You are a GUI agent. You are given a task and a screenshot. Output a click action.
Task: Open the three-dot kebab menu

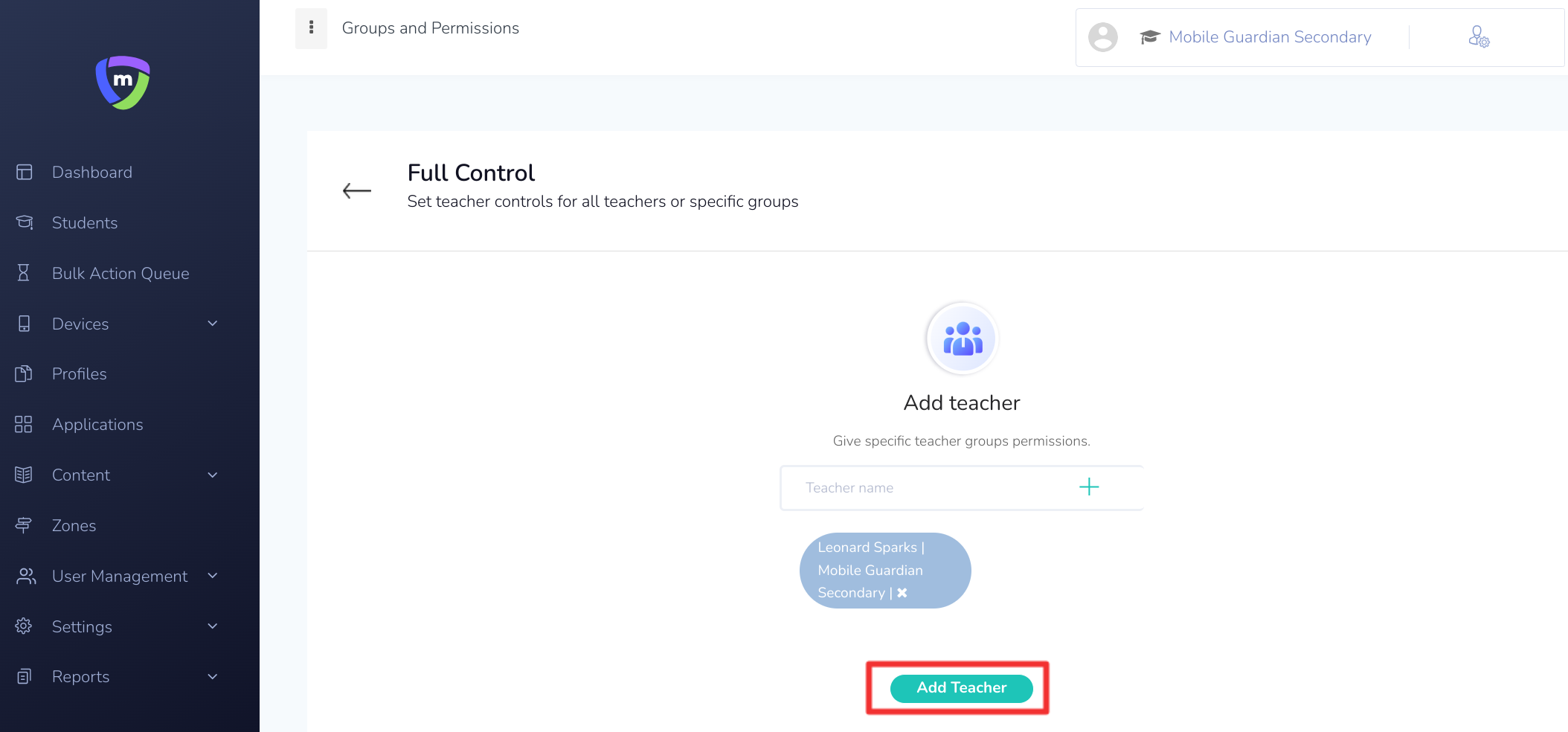point(311,28)
